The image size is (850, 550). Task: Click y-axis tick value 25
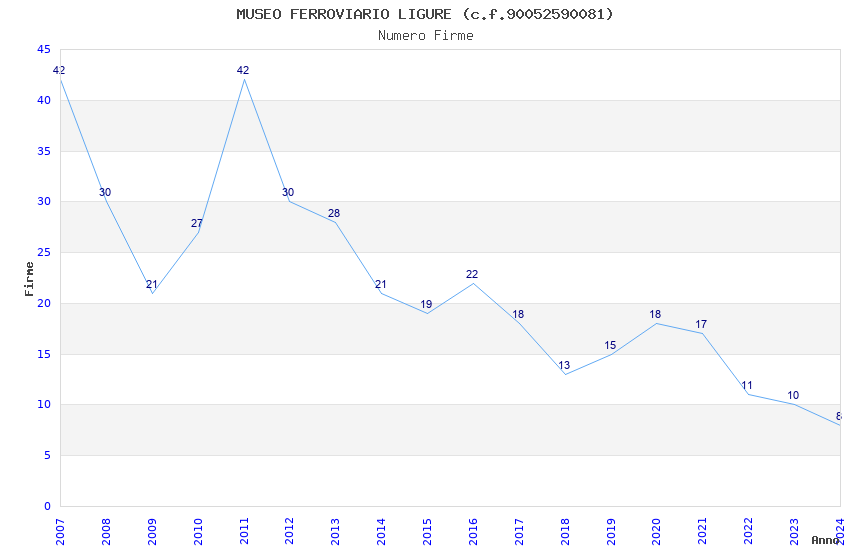coord(44,253)
